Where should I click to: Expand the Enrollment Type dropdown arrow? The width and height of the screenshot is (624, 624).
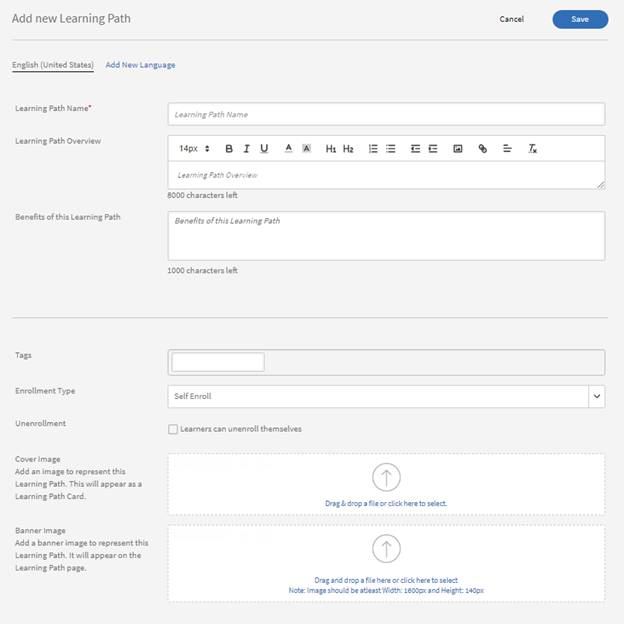point(597,396)
